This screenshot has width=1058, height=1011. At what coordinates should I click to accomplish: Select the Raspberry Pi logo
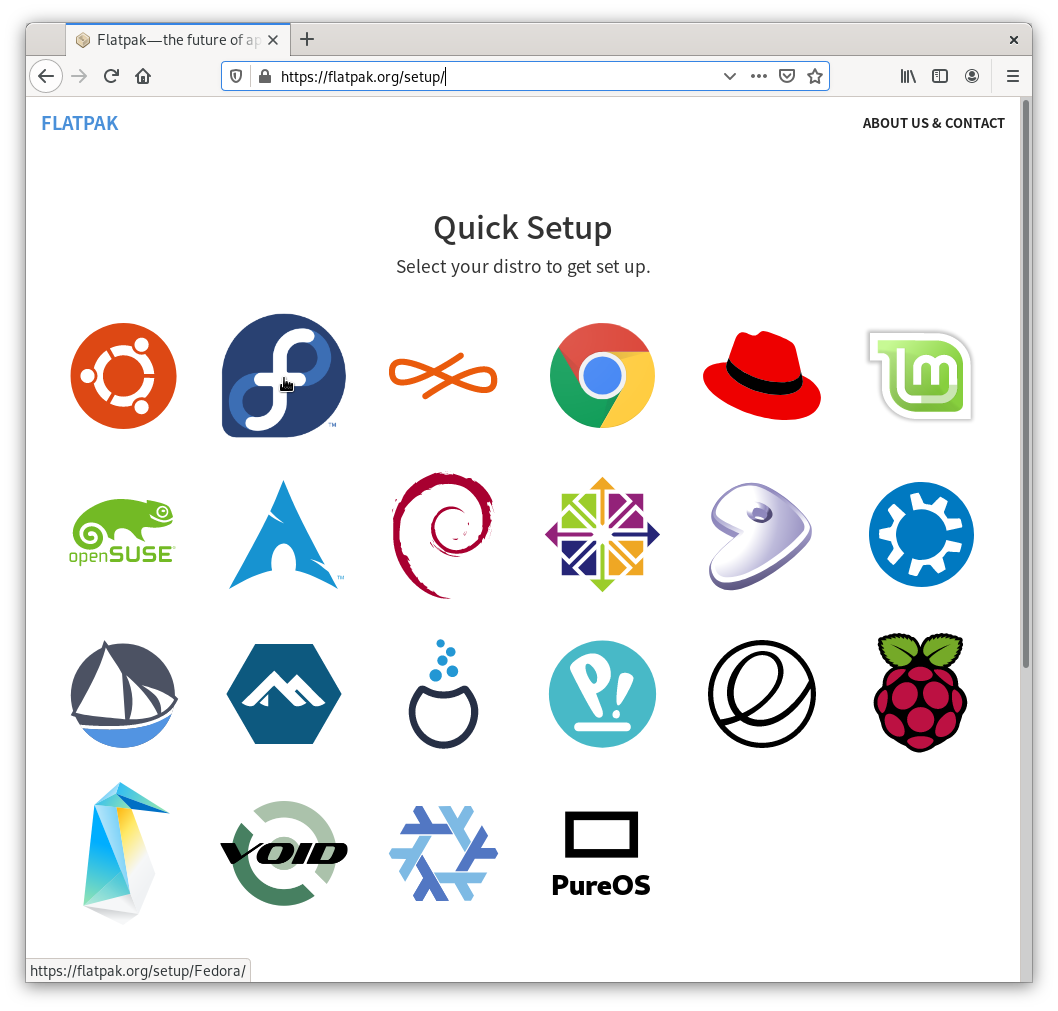tap(920, 692)
